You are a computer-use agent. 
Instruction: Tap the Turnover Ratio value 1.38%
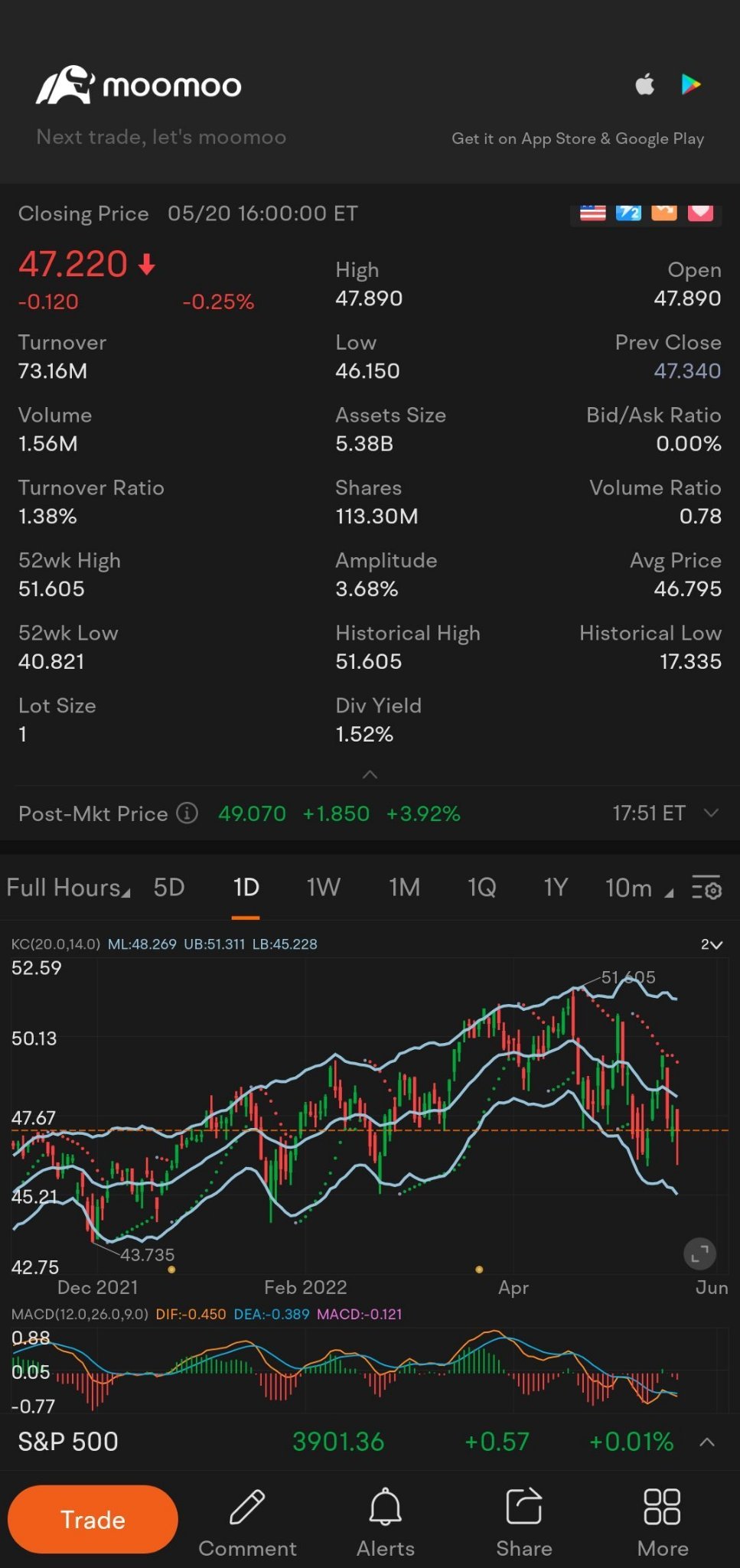pos(47,517)
